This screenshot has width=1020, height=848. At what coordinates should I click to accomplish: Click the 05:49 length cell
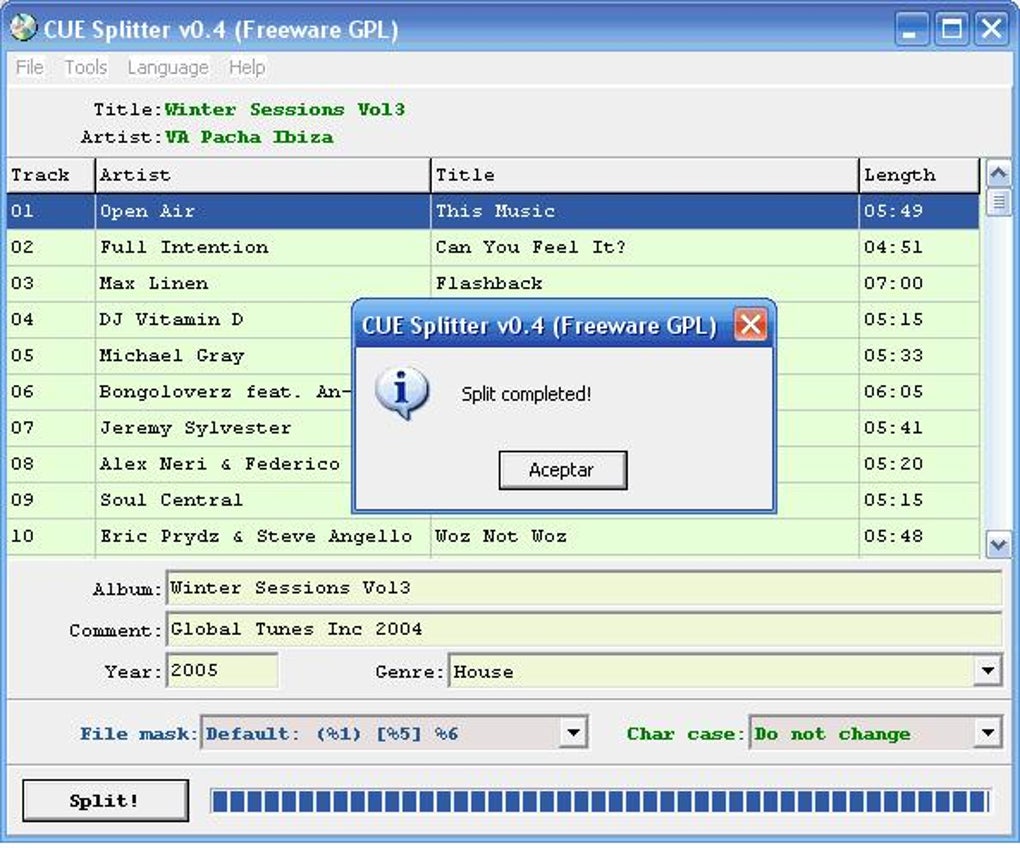(x=919, y=211)
